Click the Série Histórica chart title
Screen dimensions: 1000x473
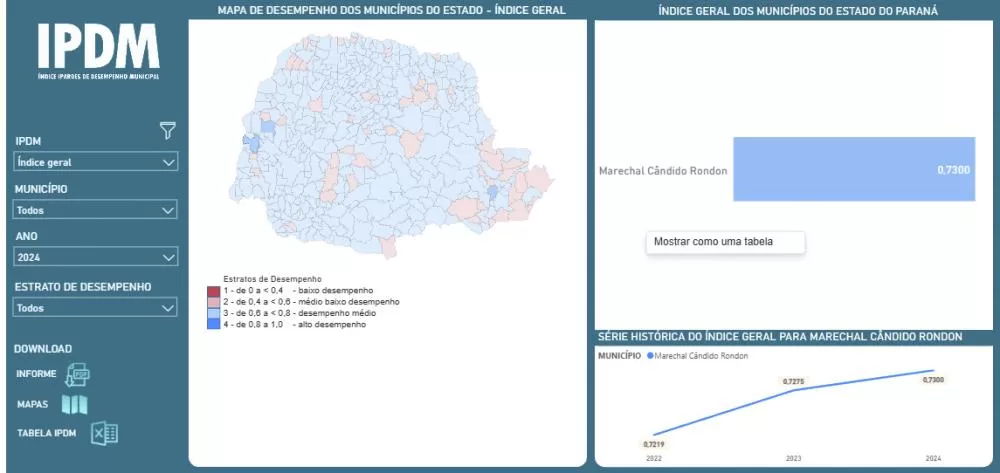(780, 337)
